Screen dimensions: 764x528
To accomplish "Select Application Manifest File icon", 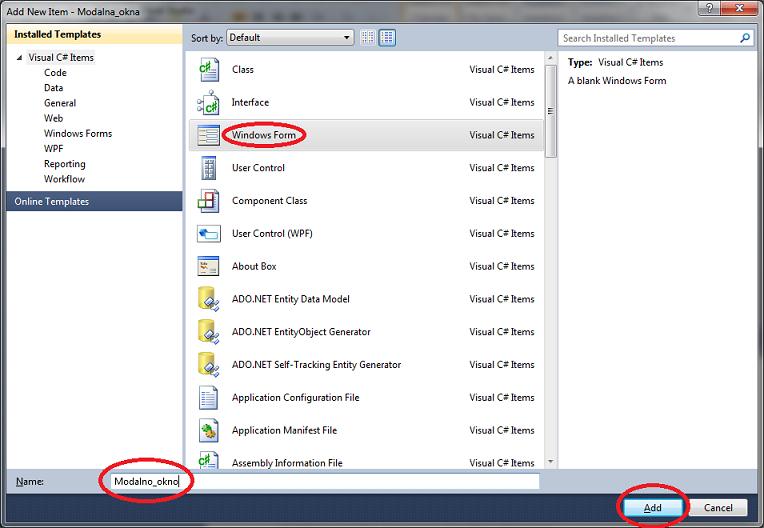I will pos(208,431).
